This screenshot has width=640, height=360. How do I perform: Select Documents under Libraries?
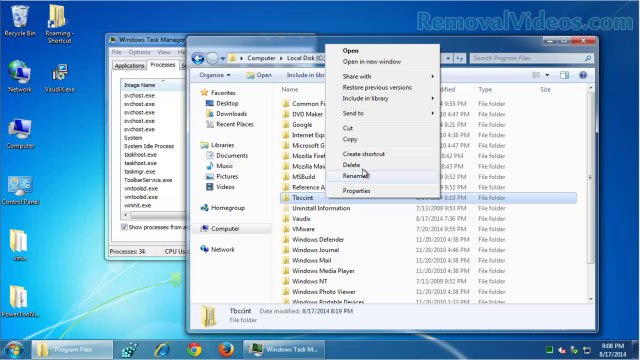point(232,156)
